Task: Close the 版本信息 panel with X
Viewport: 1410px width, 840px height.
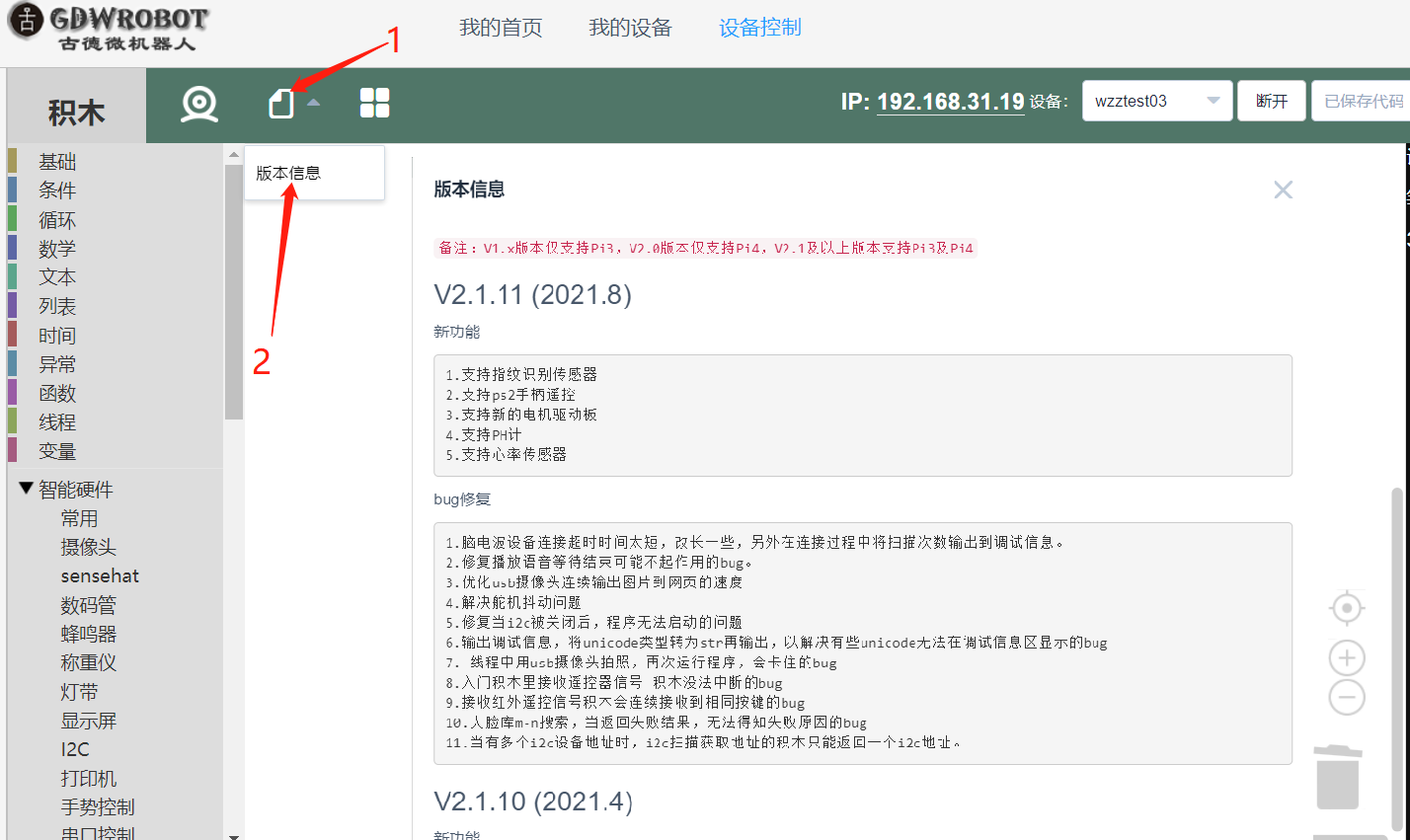Action: (x=1283, y=190)
